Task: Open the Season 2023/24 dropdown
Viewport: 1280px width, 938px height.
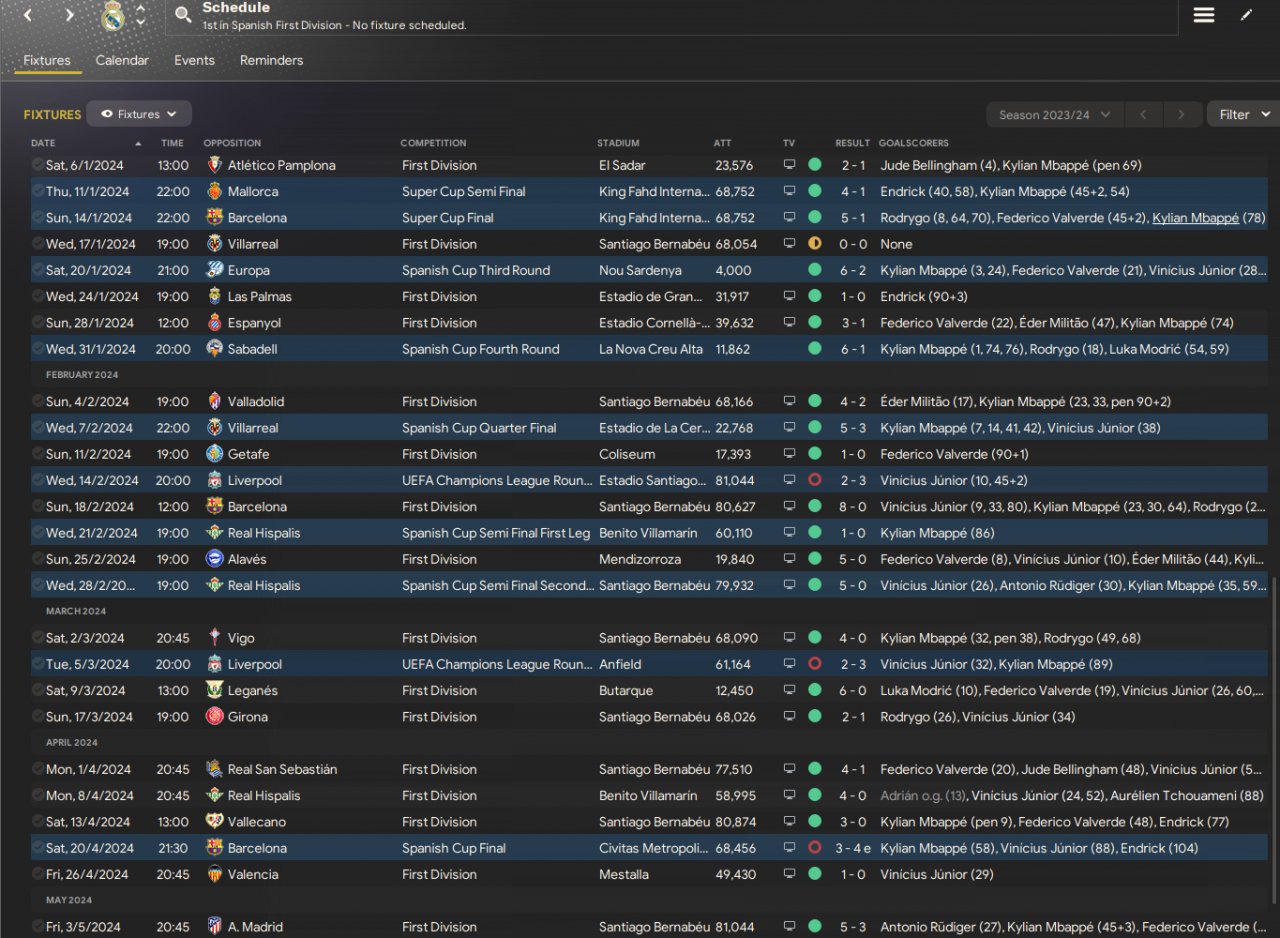Action: 1055,115
